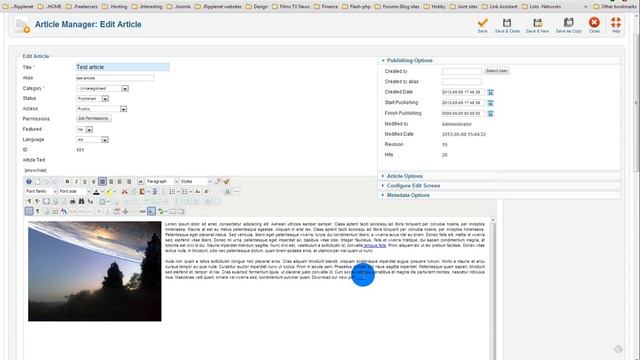Insert a numbered list
Image resolution: width=640 pixels, height=360 pixels.
coord(172,191)
